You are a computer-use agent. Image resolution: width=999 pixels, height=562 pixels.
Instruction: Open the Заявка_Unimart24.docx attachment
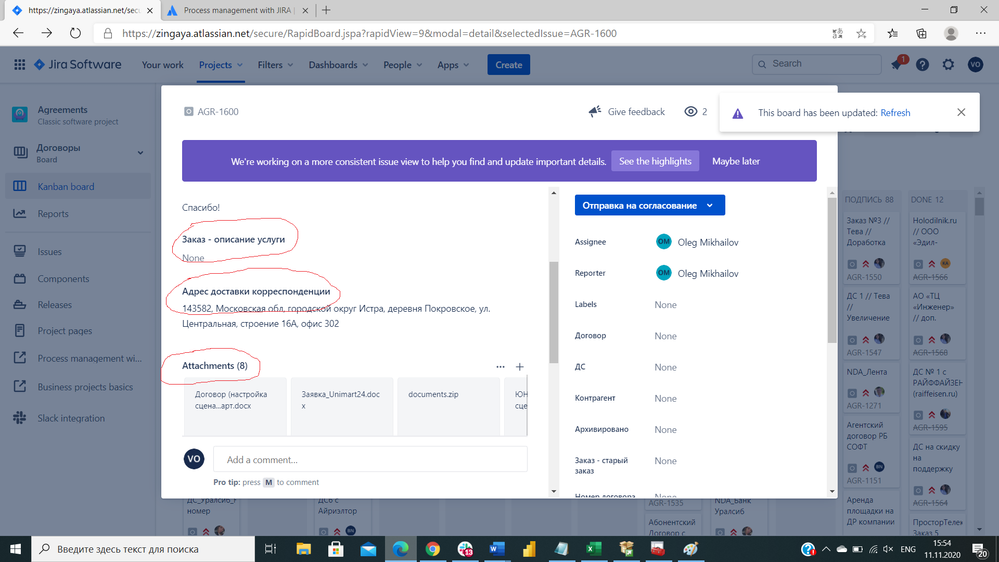point(341,407)
